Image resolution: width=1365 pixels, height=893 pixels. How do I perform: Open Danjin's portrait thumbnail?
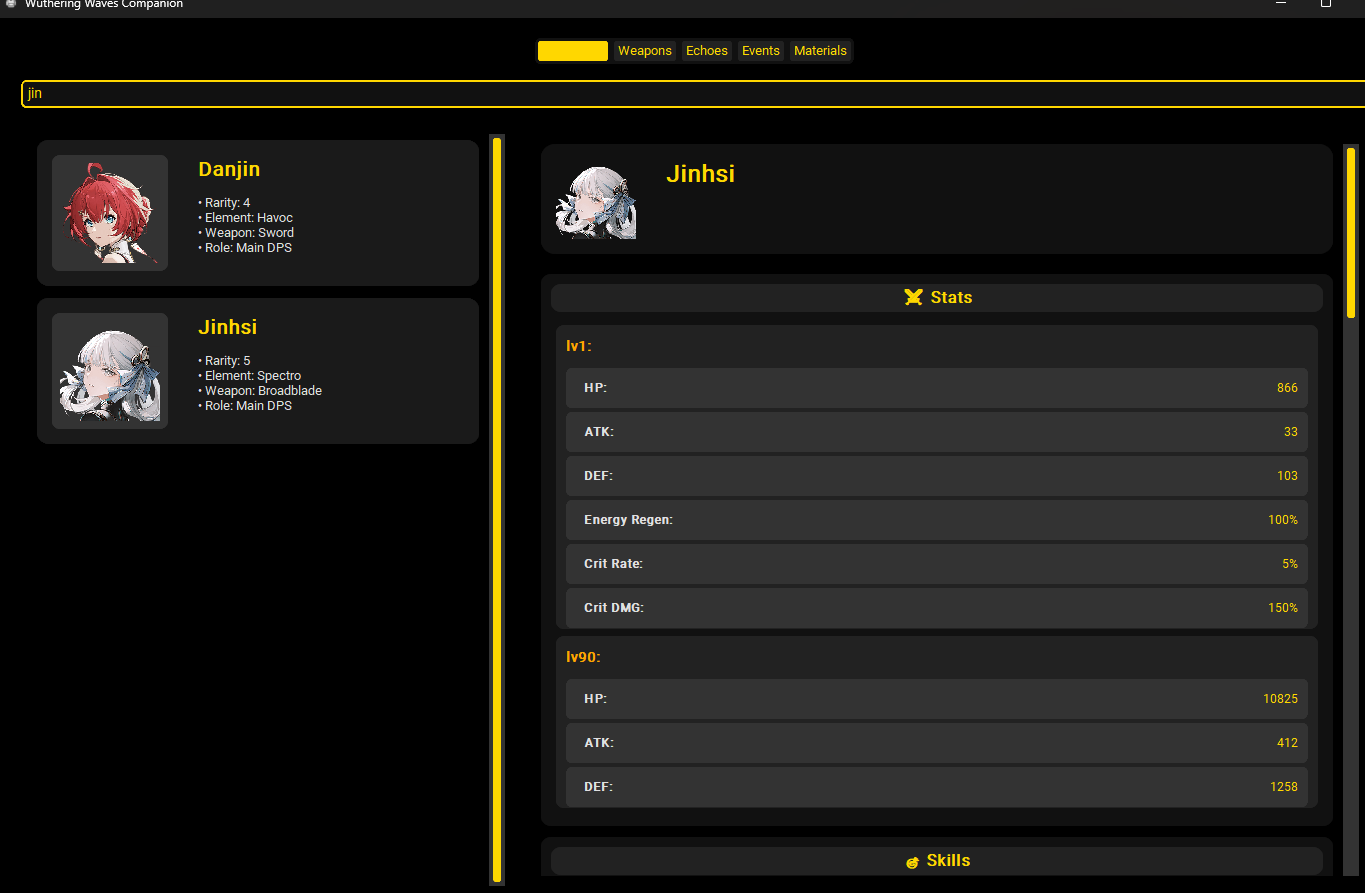coord(110,213)
